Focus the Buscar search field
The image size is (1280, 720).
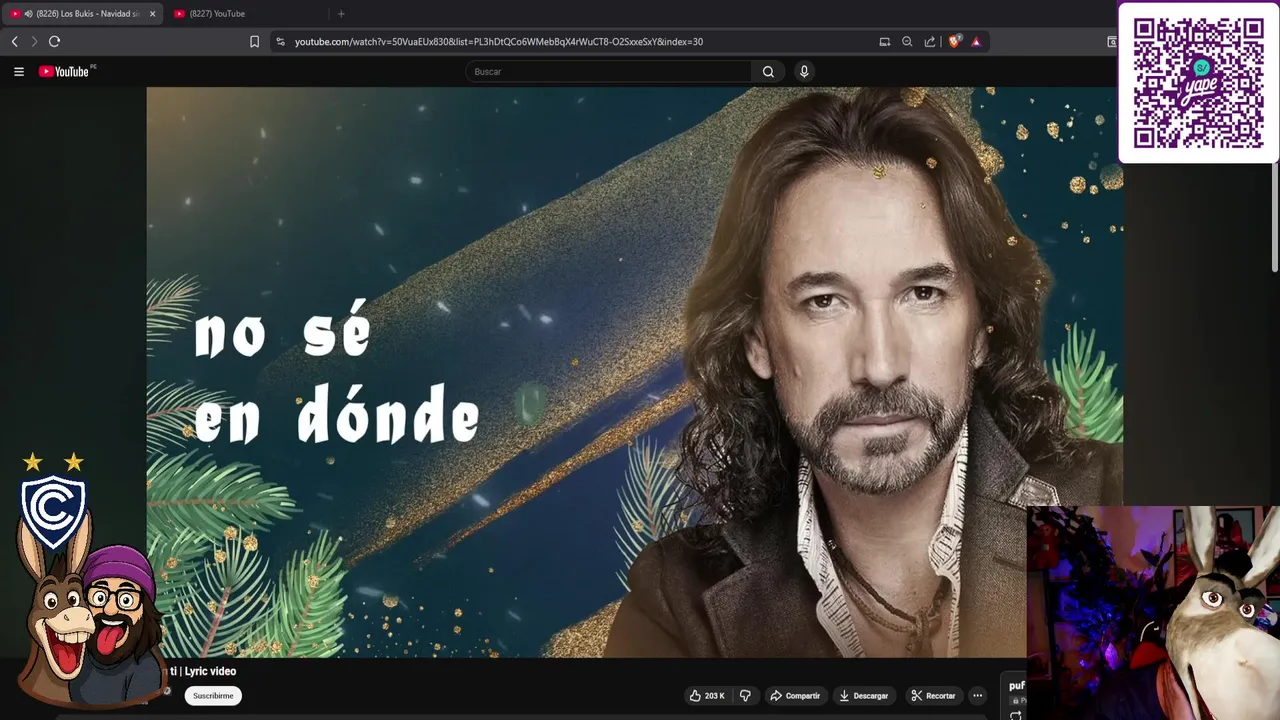609,71
